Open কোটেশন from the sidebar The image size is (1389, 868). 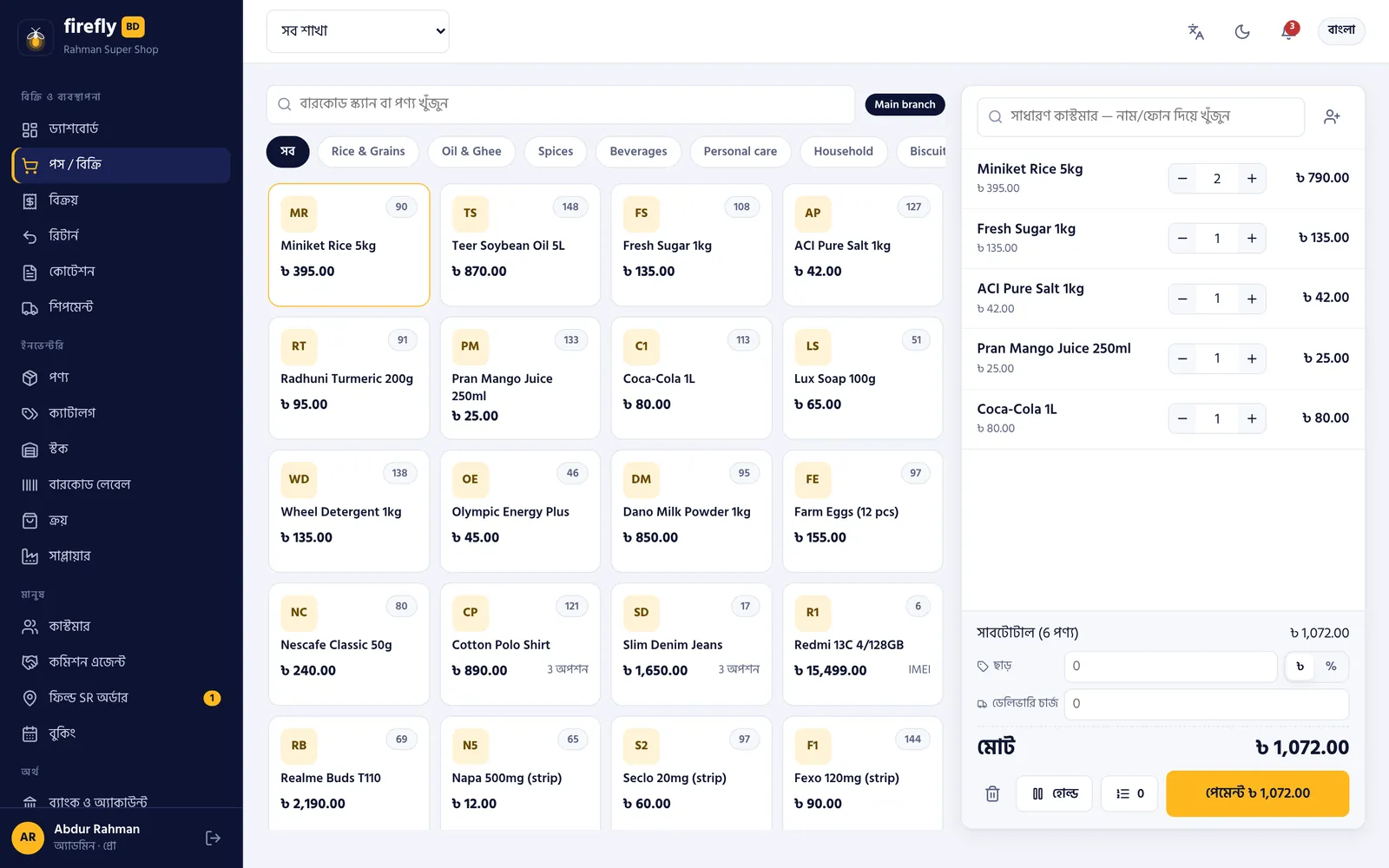(x=122, y=272)
